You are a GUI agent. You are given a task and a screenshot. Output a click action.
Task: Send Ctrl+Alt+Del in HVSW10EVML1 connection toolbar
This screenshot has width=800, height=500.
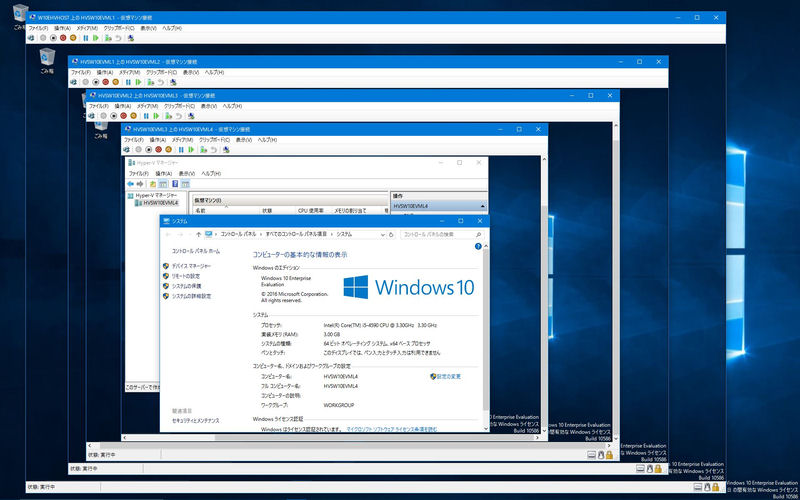tap(31, 38)
